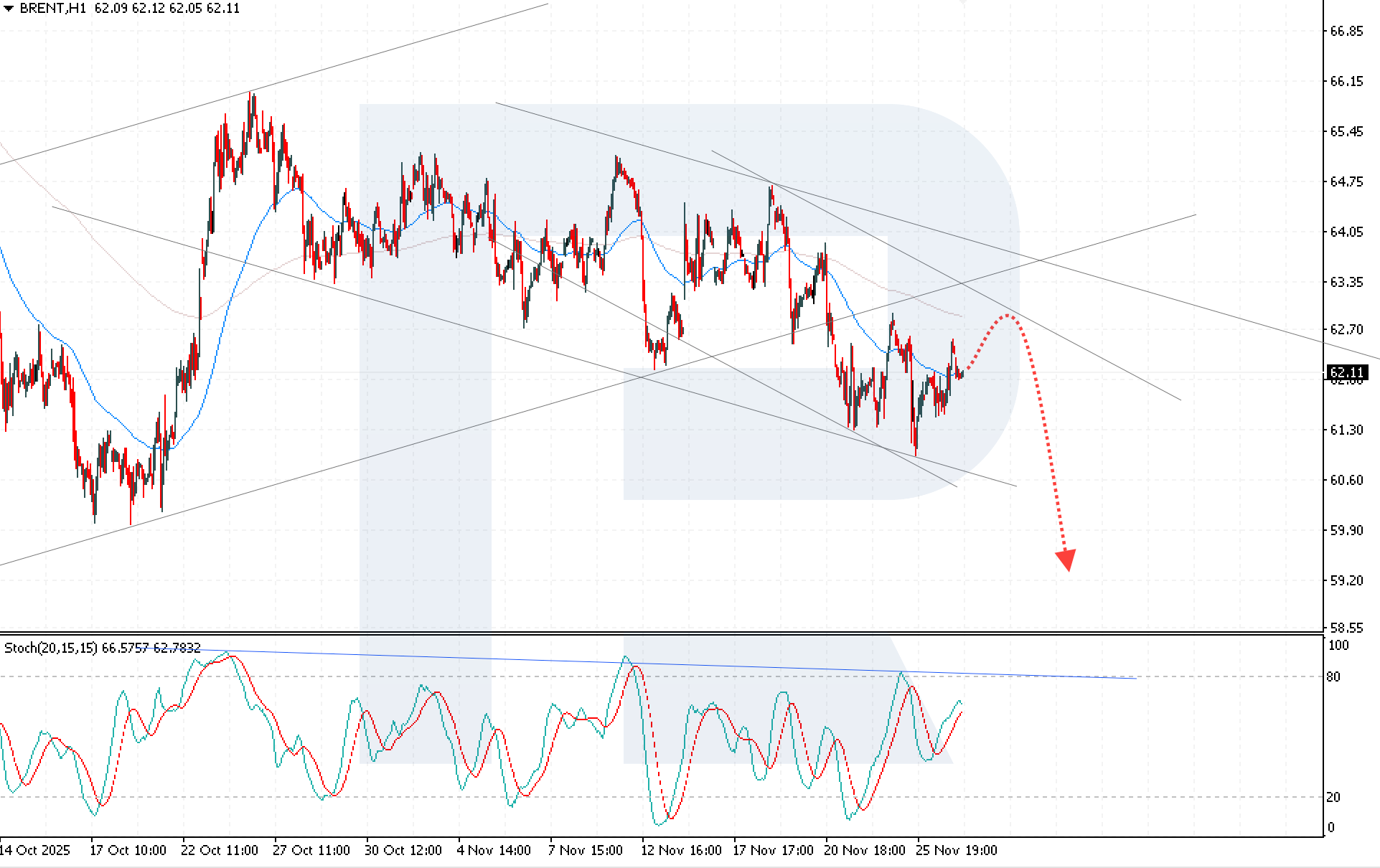Click the 58.55 price axis label

(1346, 628)
